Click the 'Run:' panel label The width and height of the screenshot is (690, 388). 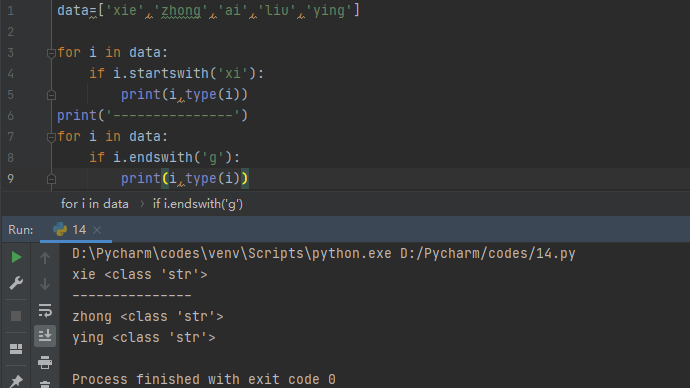click(21, 230)
